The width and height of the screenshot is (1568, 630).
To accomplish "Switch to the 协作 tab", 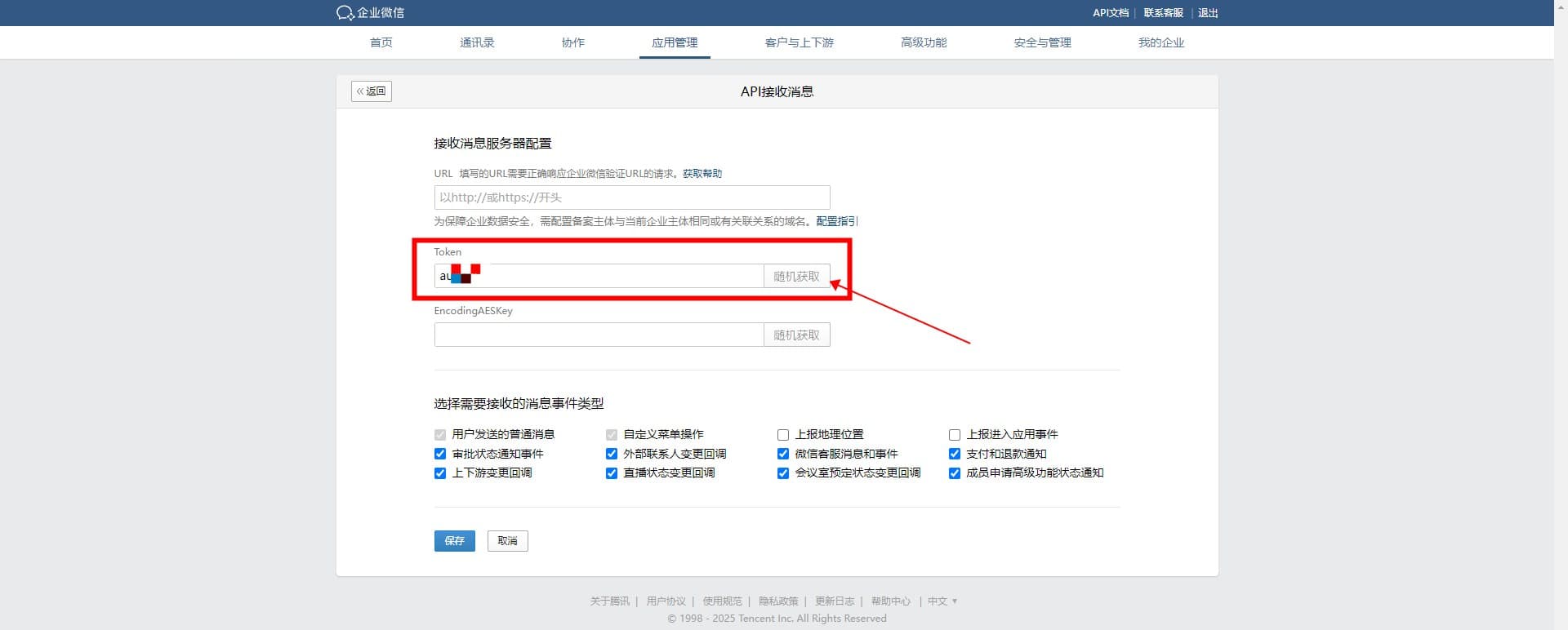I will tap(573, 42).
